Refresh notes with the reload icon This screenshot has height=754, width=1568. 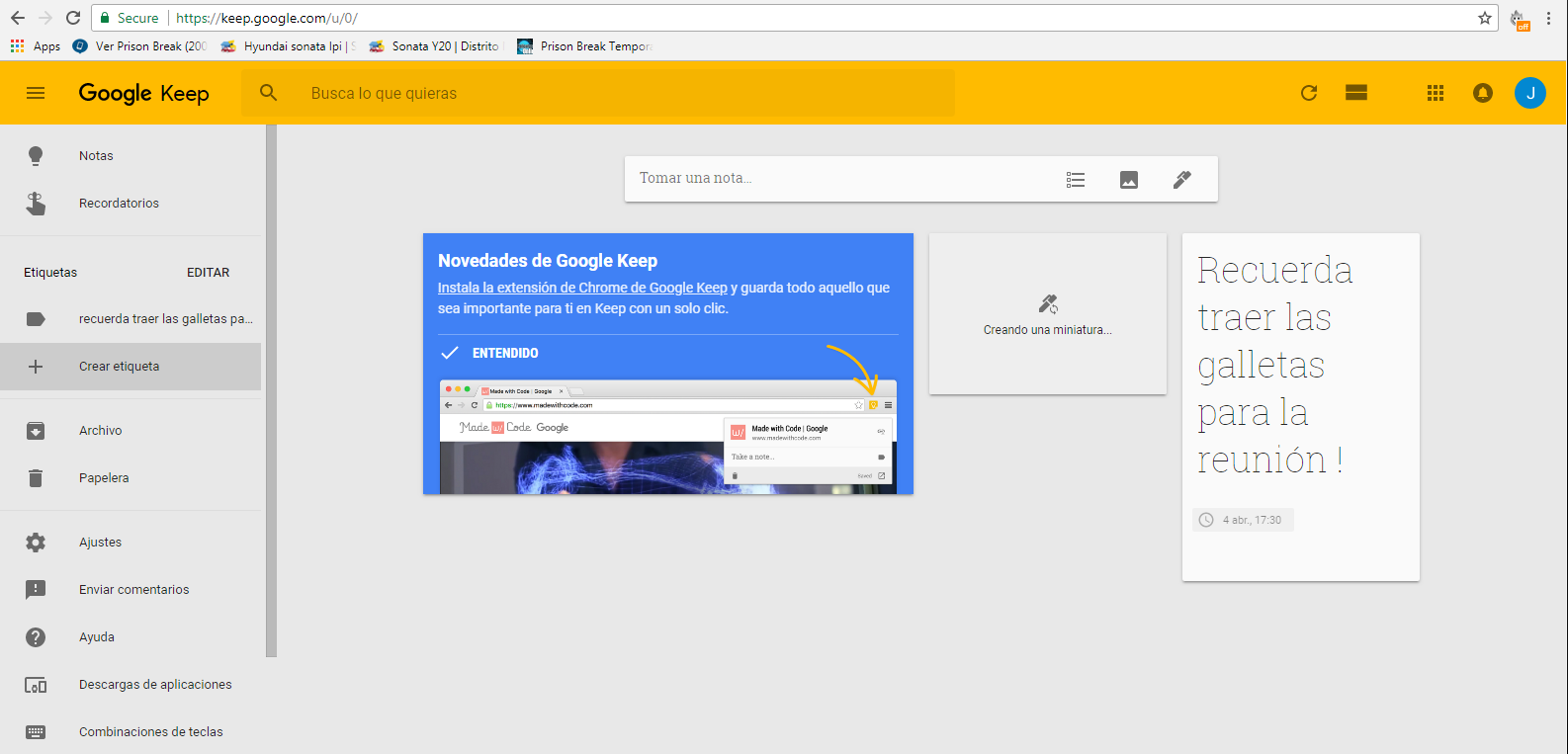1309,93
